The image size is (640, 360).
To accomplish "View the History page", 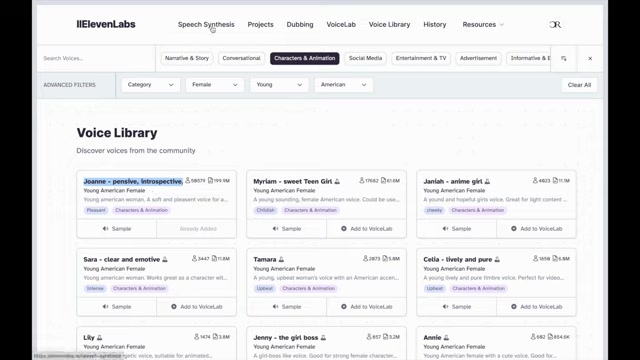I will pos(435,24).
